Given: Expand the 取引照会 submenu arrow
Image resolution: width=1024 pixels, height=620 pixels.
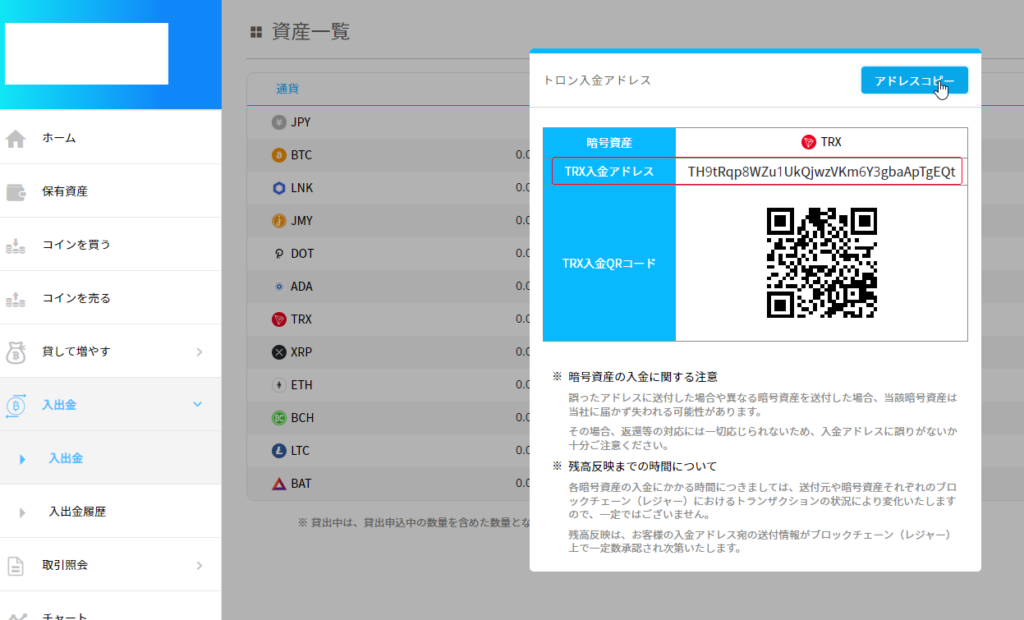Looking at the screenshot, I should point(198,565).
